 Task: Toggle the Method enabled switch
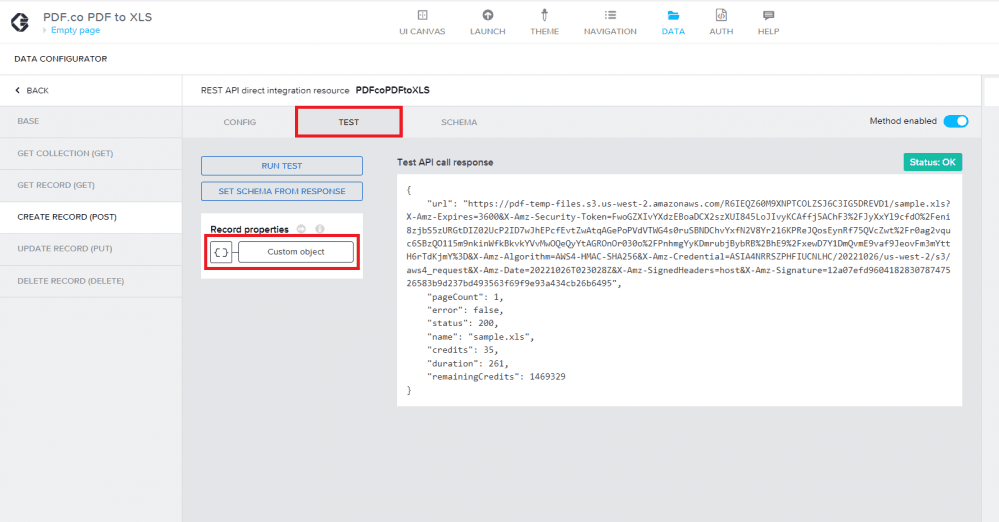tap(956, 121)
